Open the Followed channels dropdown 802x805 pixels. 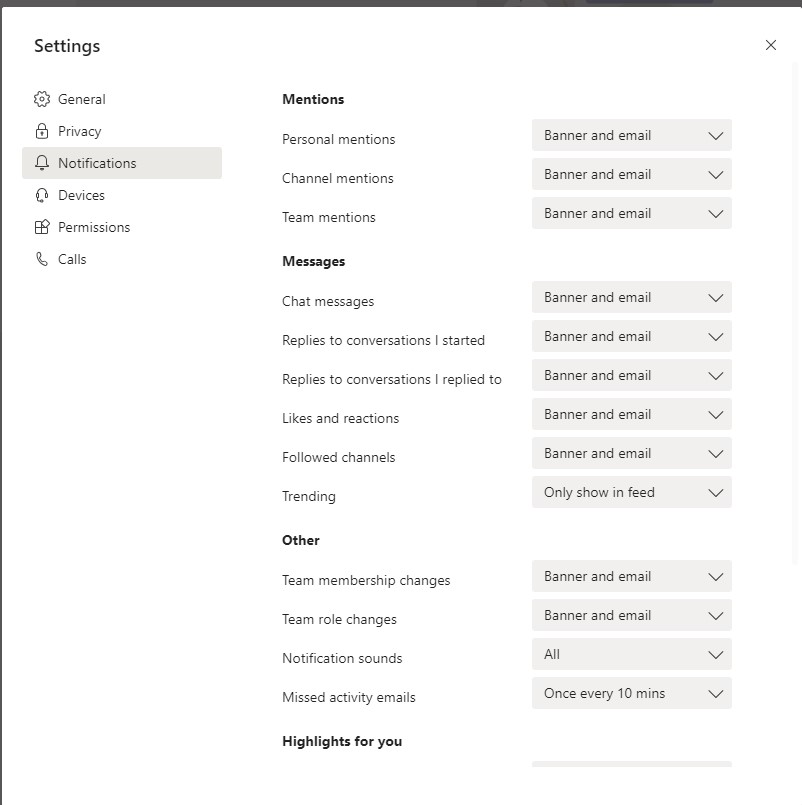click(631, 453)
